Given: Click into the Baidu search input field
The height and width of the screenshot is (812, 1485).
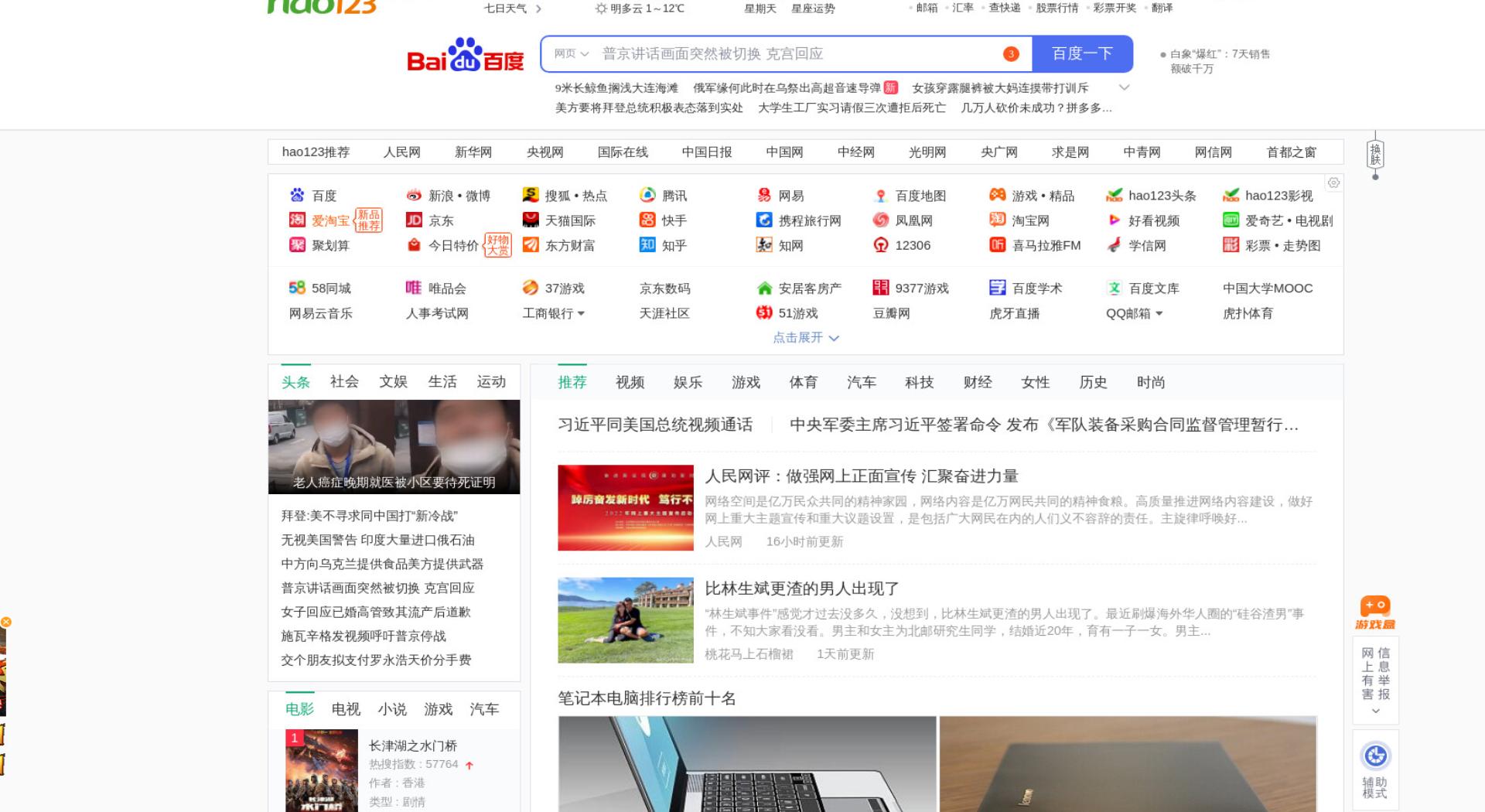Looking at the screenshot, I should click(797, 53).
